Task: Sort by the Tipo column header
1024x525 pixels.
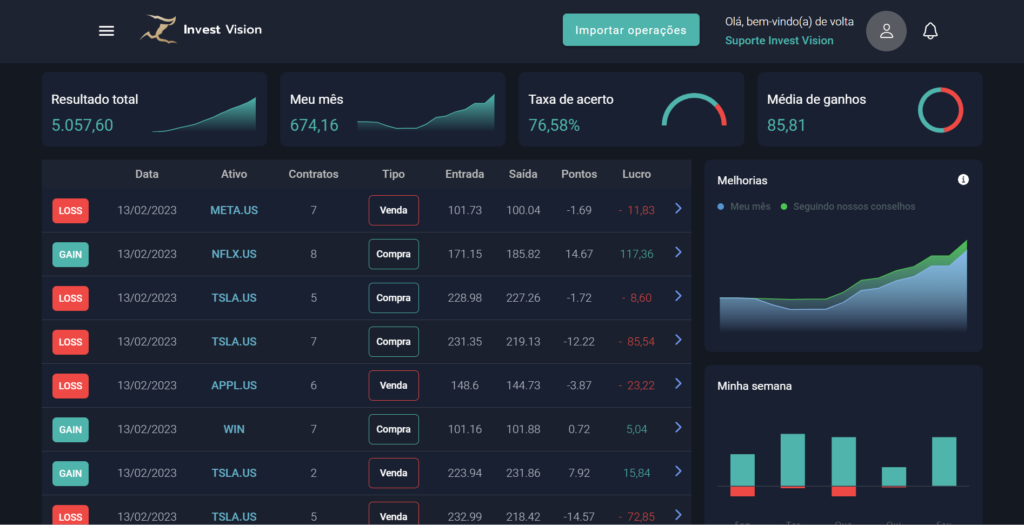Action: pos(394,174)
